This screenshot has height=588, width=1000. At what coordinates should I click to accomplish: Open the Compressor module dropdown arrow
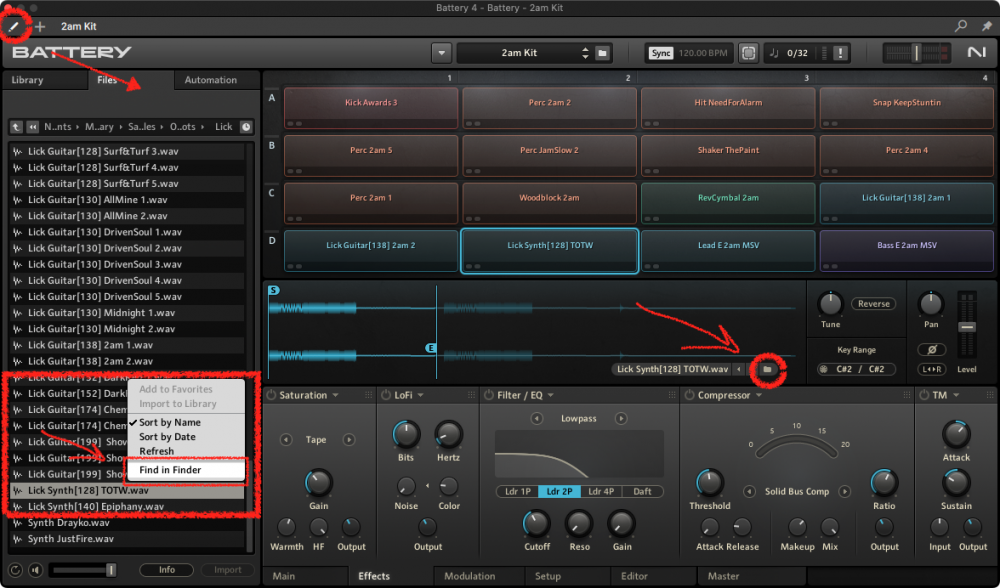759,395
